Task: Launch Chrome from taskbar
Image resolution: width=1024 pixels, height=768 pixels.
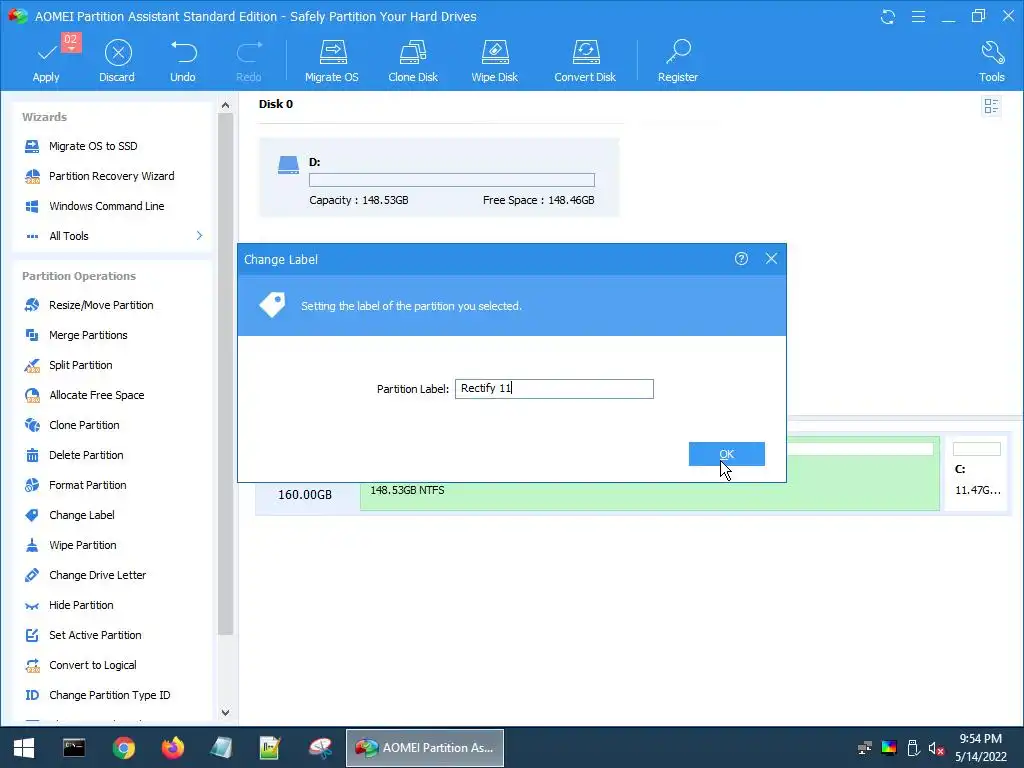Action: click(x=123, y=748)
